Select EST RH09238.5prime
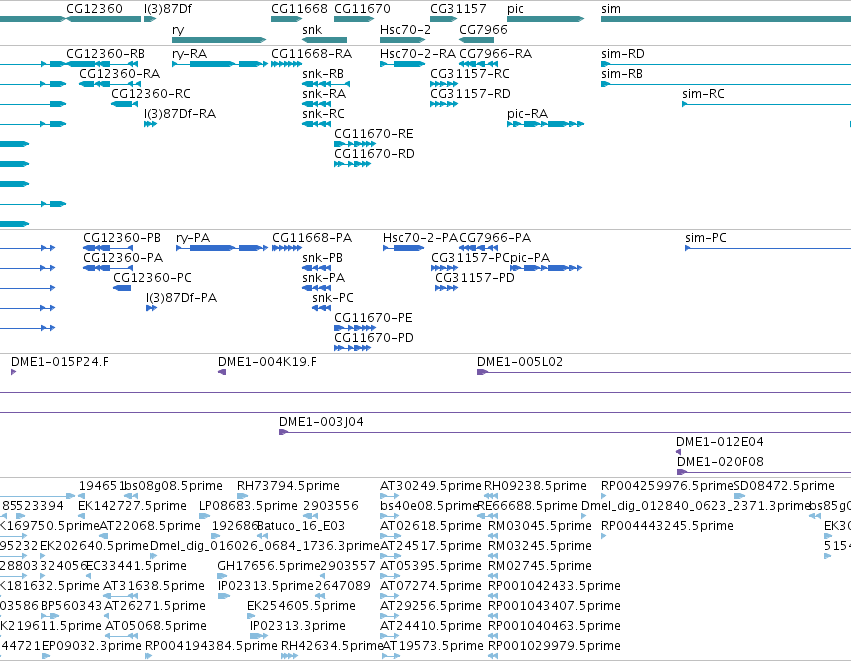Image resolution: width=851 pixels, height=661 pixels. click(491, 495)
